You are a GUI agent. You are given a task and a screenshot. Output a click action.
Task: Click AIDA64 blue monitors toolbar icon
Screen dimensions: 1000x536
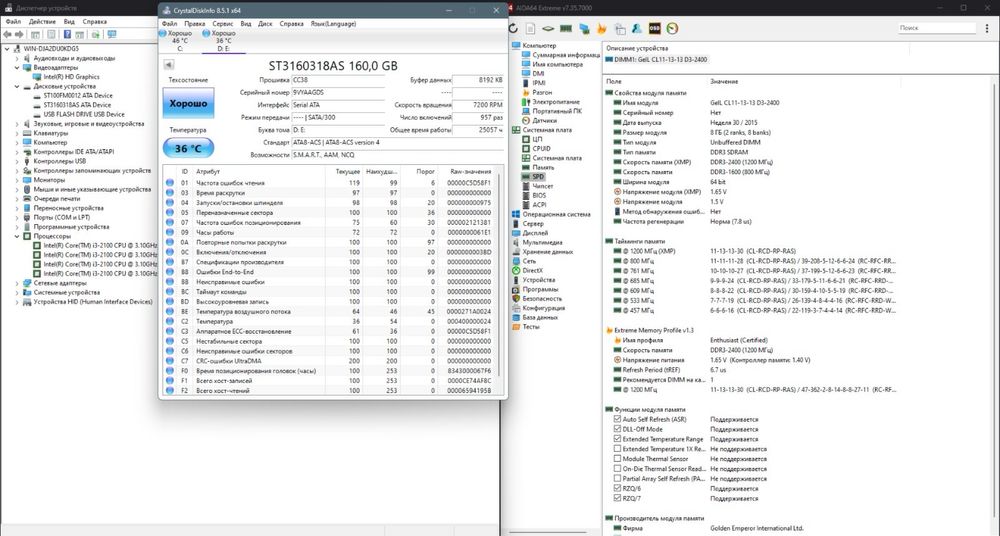(x=584, y=28)
